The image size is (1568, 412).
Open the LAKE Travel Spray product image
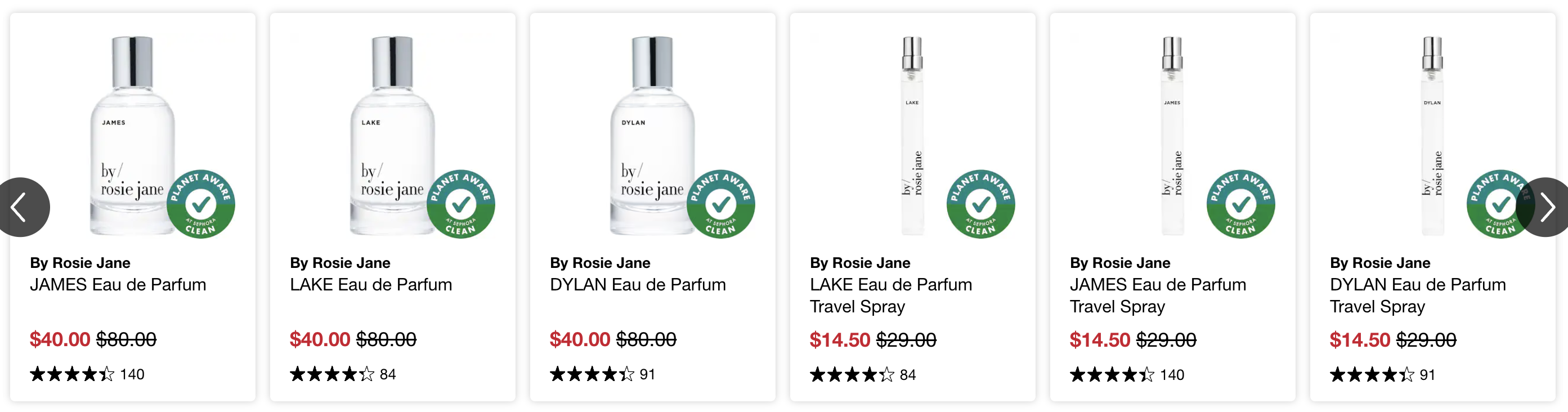[x=912, y=135]
